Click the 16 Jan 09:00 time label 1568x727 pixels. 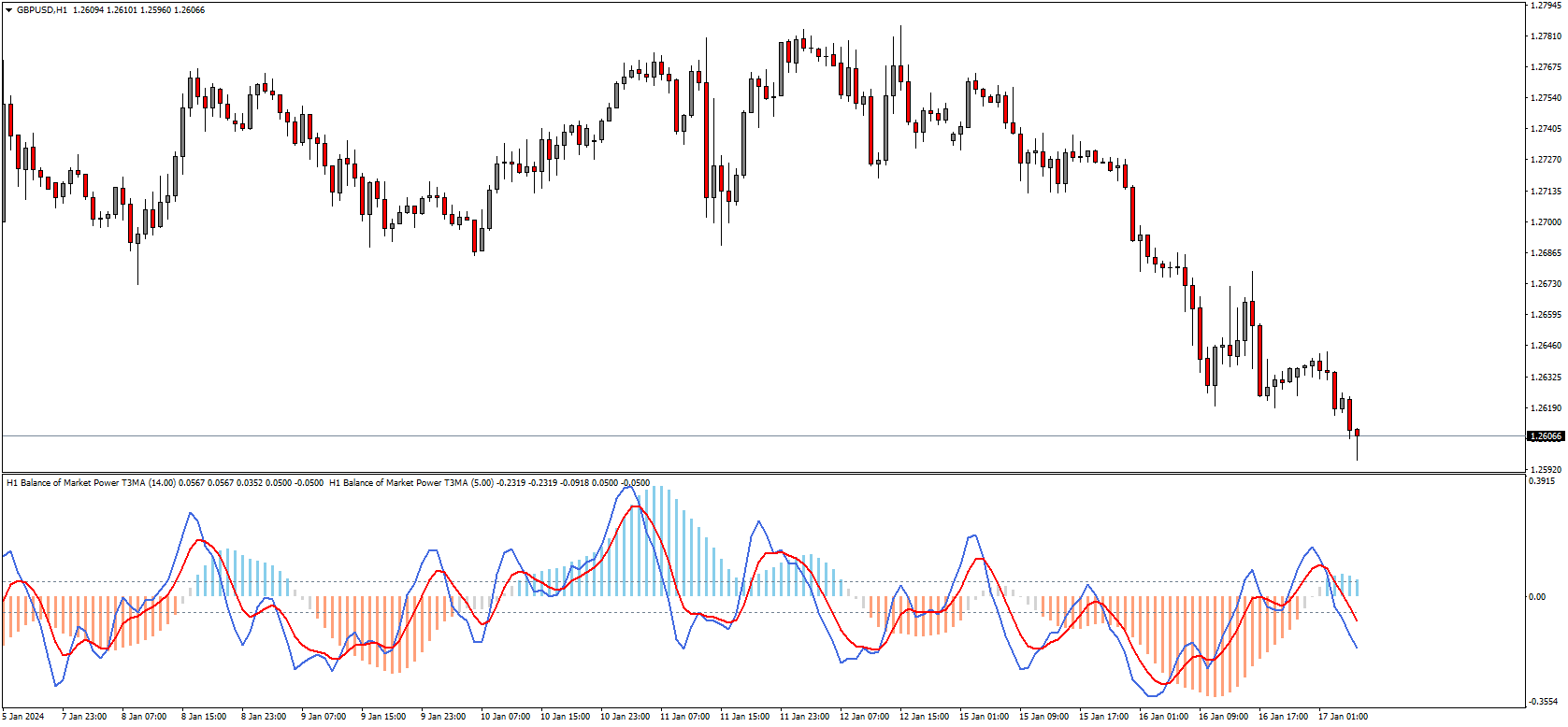tap(1224, 717)
